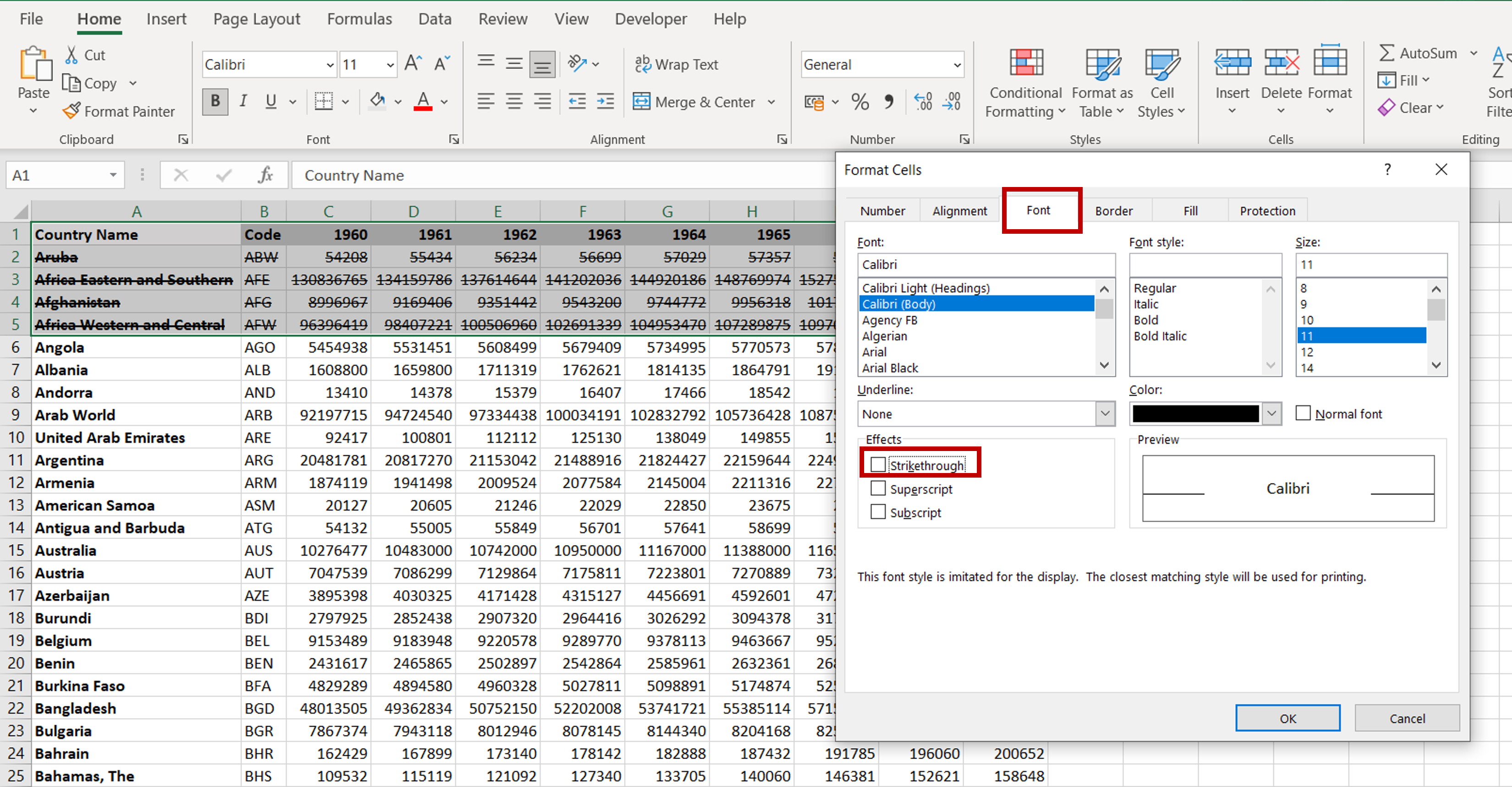The height and width of the screenshot is (787, 1512).
Task: Open the Underline None dropdown in dialog
Action: coord(1105,413)
